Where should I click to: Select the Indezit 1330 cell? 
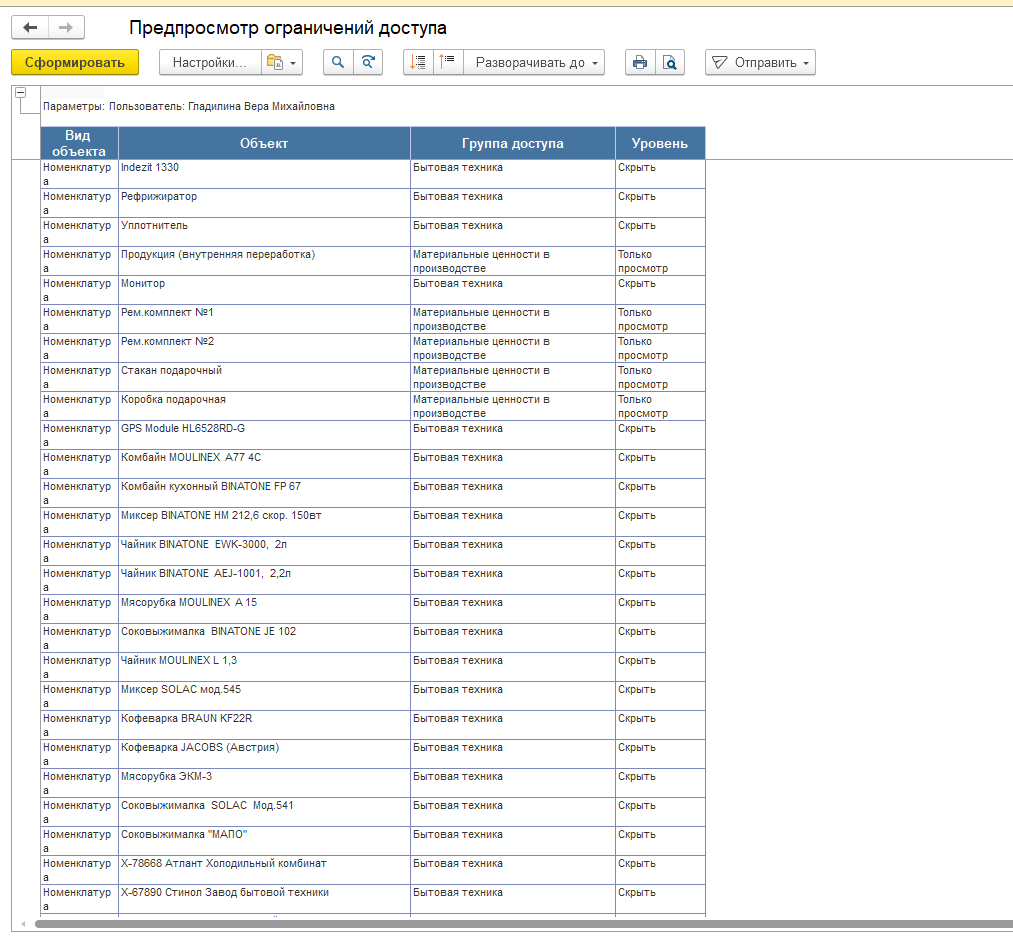(x=264, y=174)
